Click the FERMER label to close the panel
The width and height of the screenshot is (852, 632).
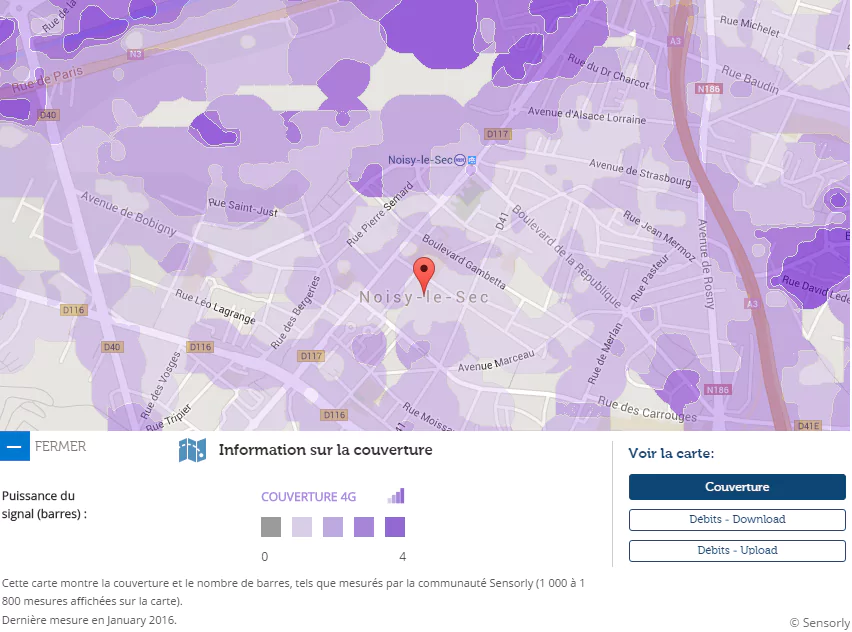coord(60,447)
